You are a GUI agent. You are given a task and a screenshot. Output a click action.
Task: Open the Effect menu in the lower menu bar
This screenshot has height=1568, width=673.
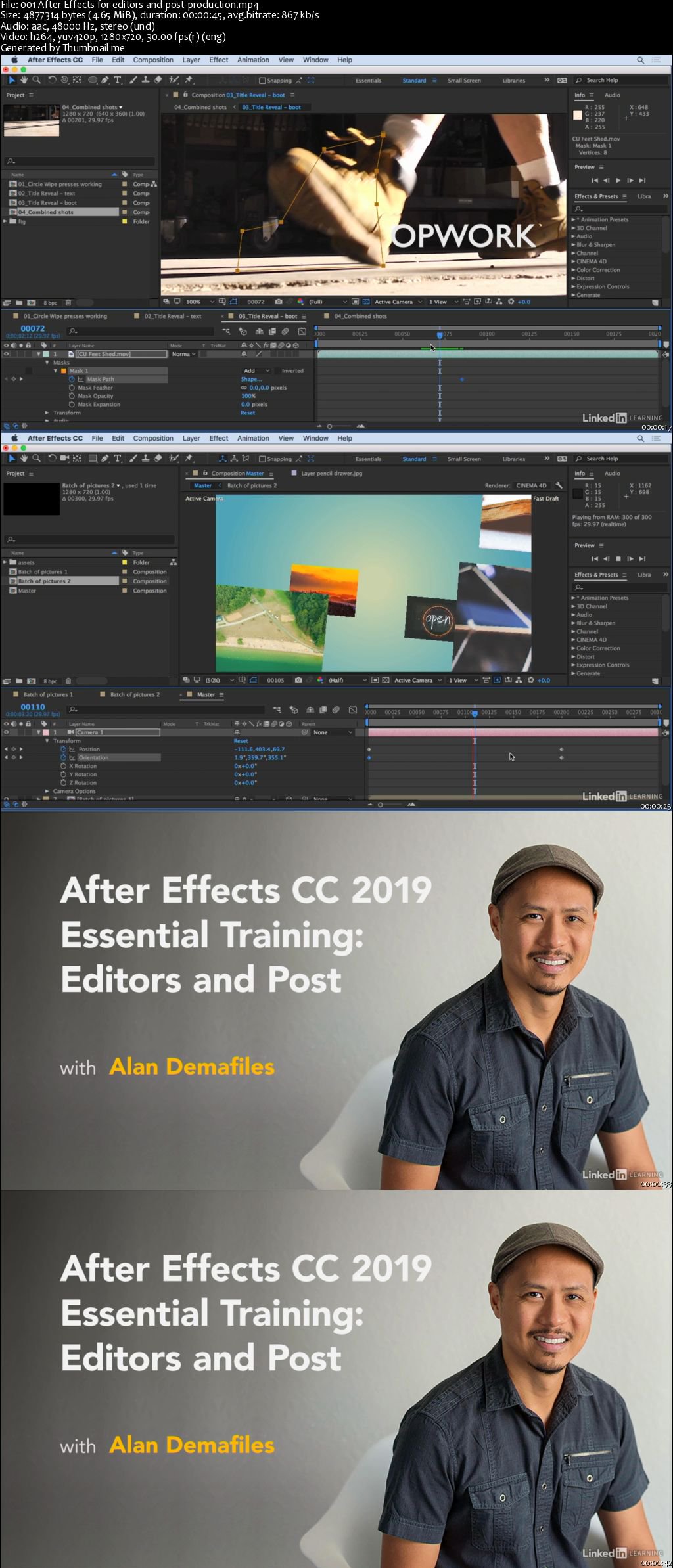tap(219, 438)
